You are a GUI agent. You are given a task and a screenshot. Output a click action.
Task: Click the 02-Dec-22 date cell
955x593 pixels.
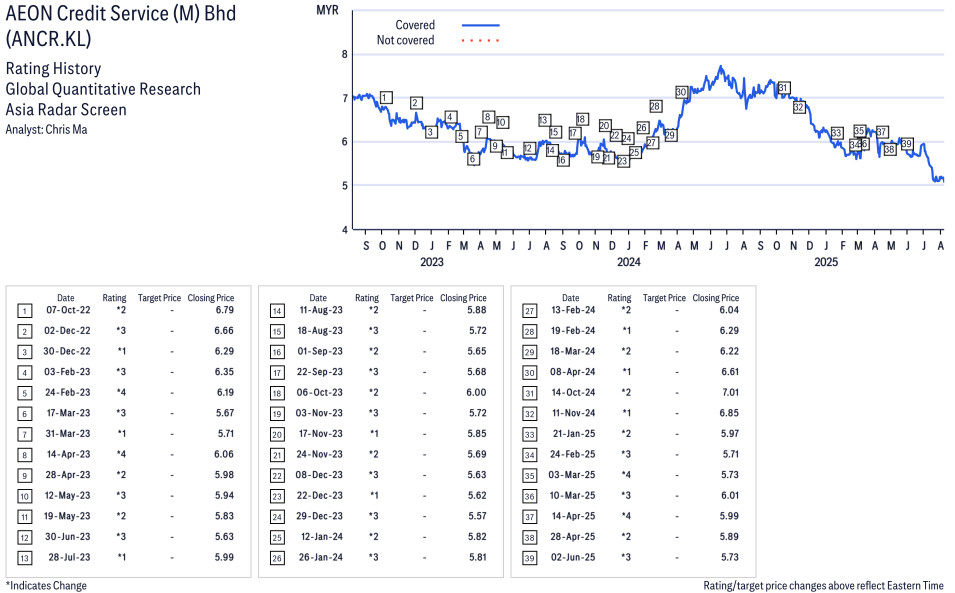pyautogui.click(x=67, y=331)
